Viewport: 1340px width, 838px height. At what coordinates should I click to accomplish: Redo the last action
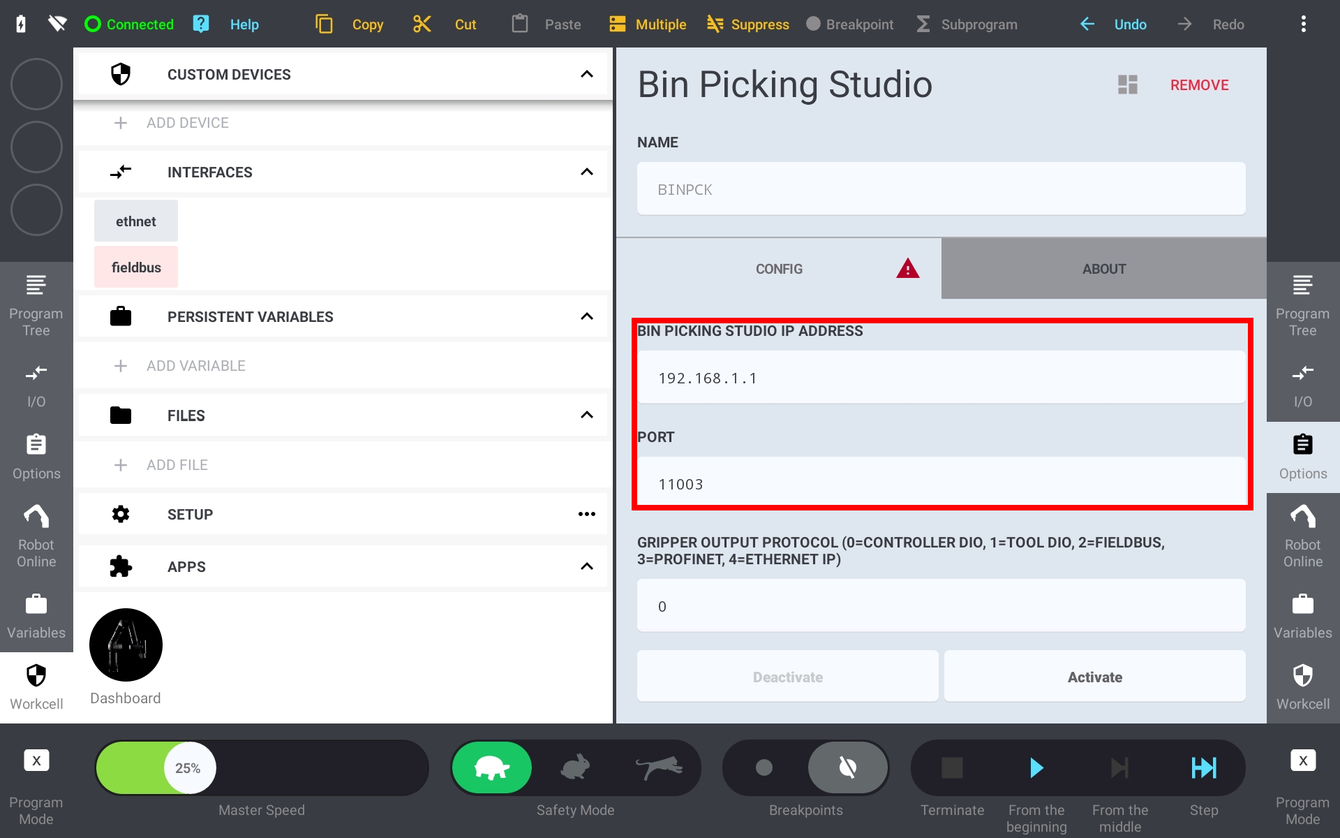point(1210,24)
